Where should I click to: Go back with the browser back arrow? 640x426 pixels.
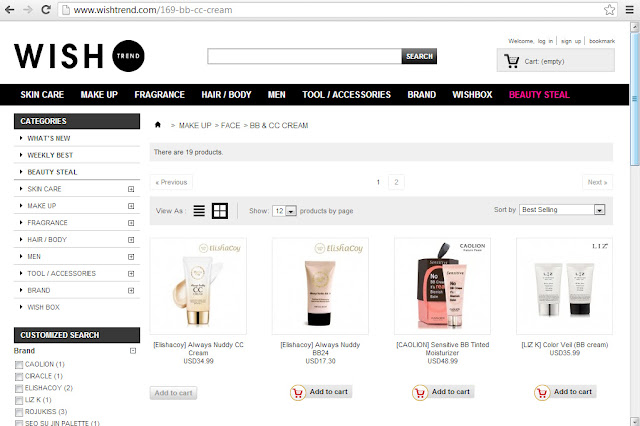tap(9, 9)
